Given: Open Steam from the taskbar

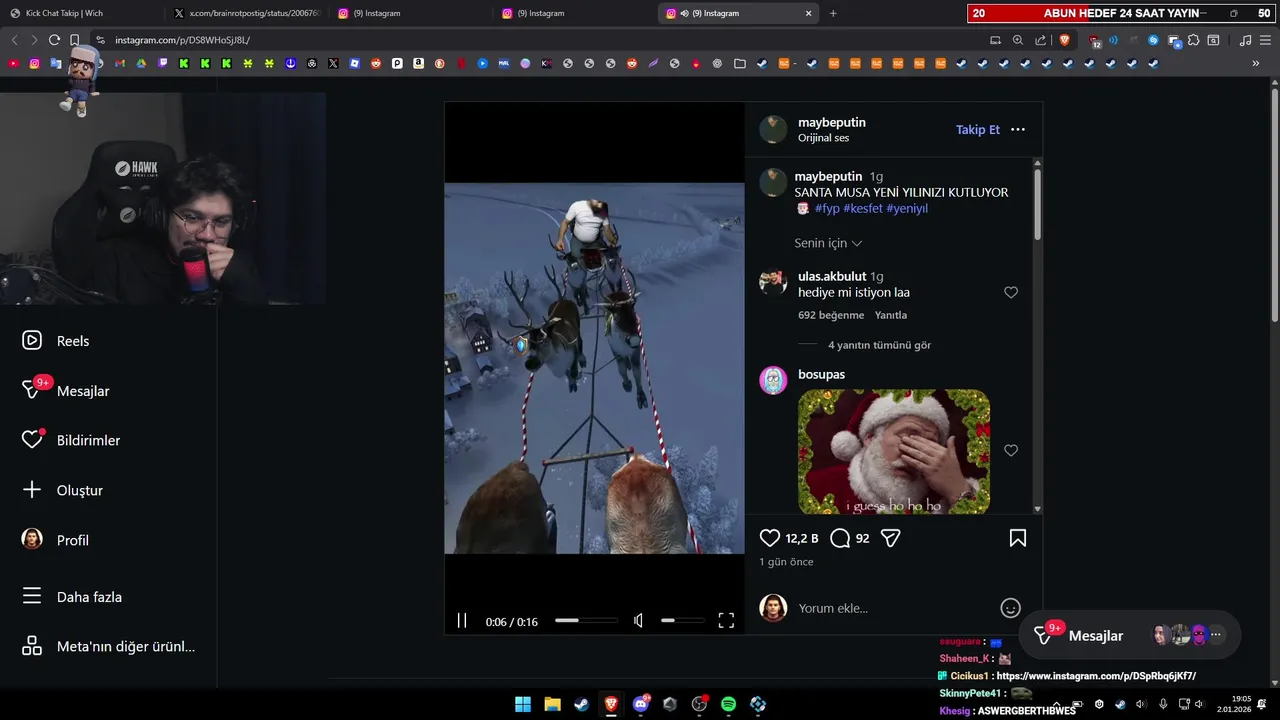Looking at the screenshot, I should 581,704.
